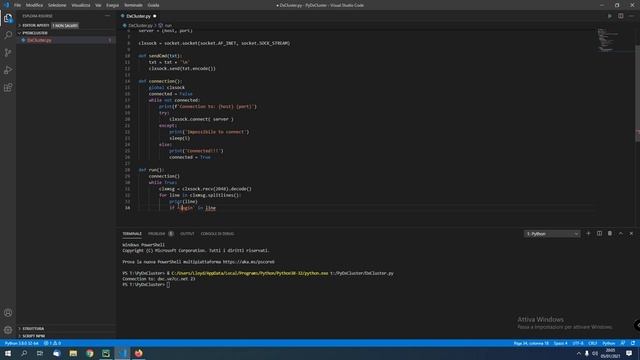Open the Esegui menu
Image resolution: width=640 pixels, height=360 pixels.
(113, 5)
